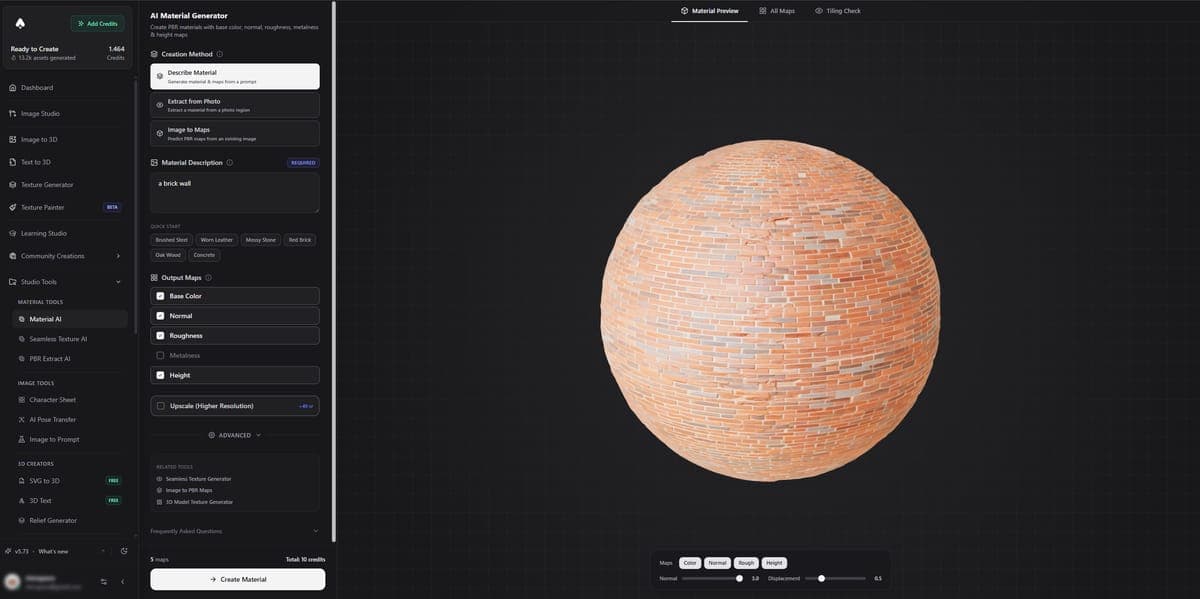Open Dashboard via its home icon

click(x=12, y=88)
